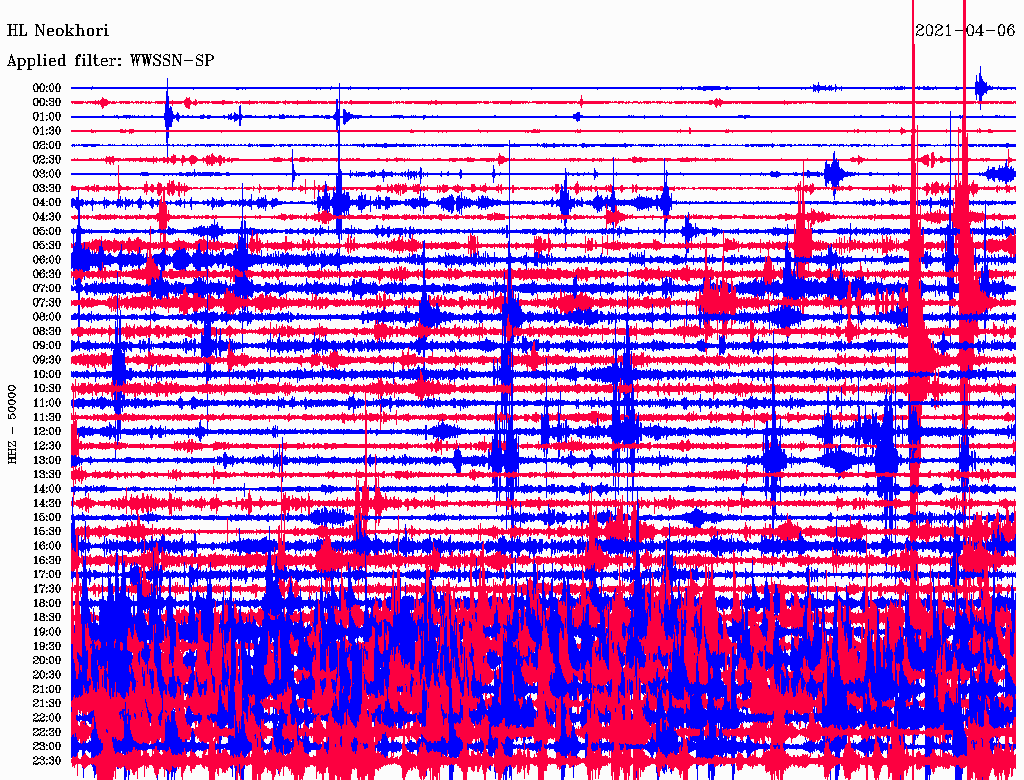Select the 16:30 time label
The width and height of the screenshot is (1024, 780).
coord(47,561)
